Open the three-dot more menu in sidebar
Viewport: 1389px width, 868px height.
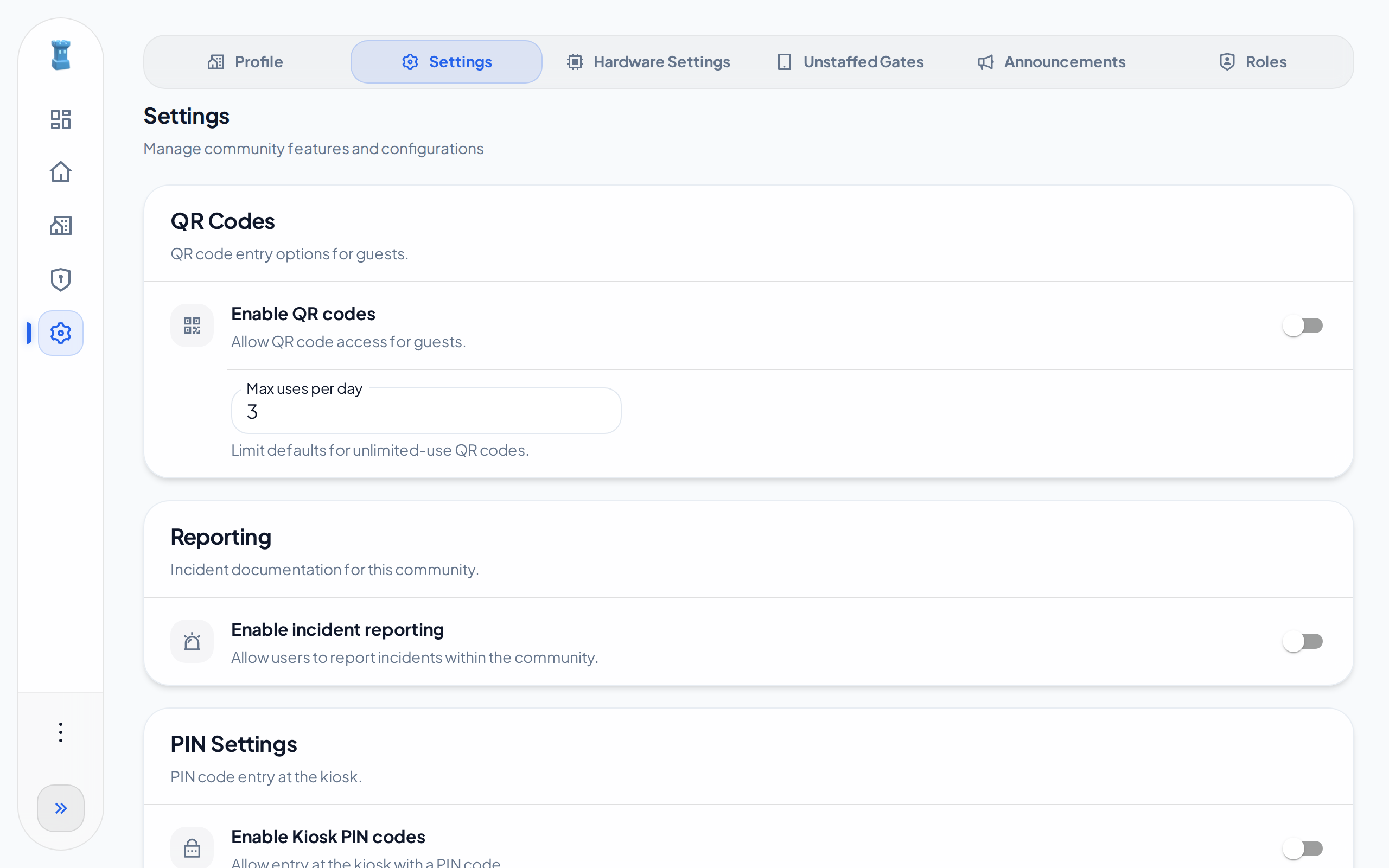[x=61, y=732]
